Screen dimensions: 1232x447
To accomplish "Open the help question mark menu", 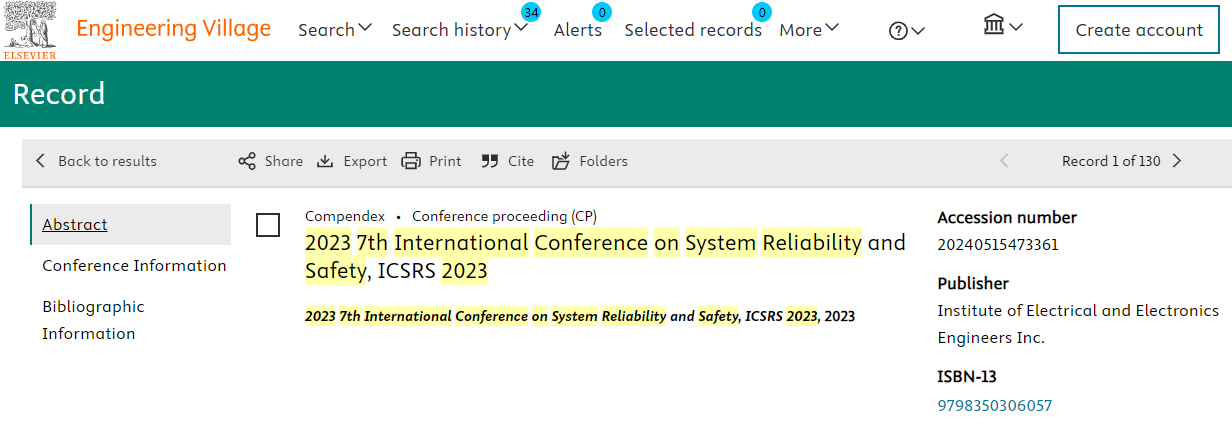I will 907,30.
